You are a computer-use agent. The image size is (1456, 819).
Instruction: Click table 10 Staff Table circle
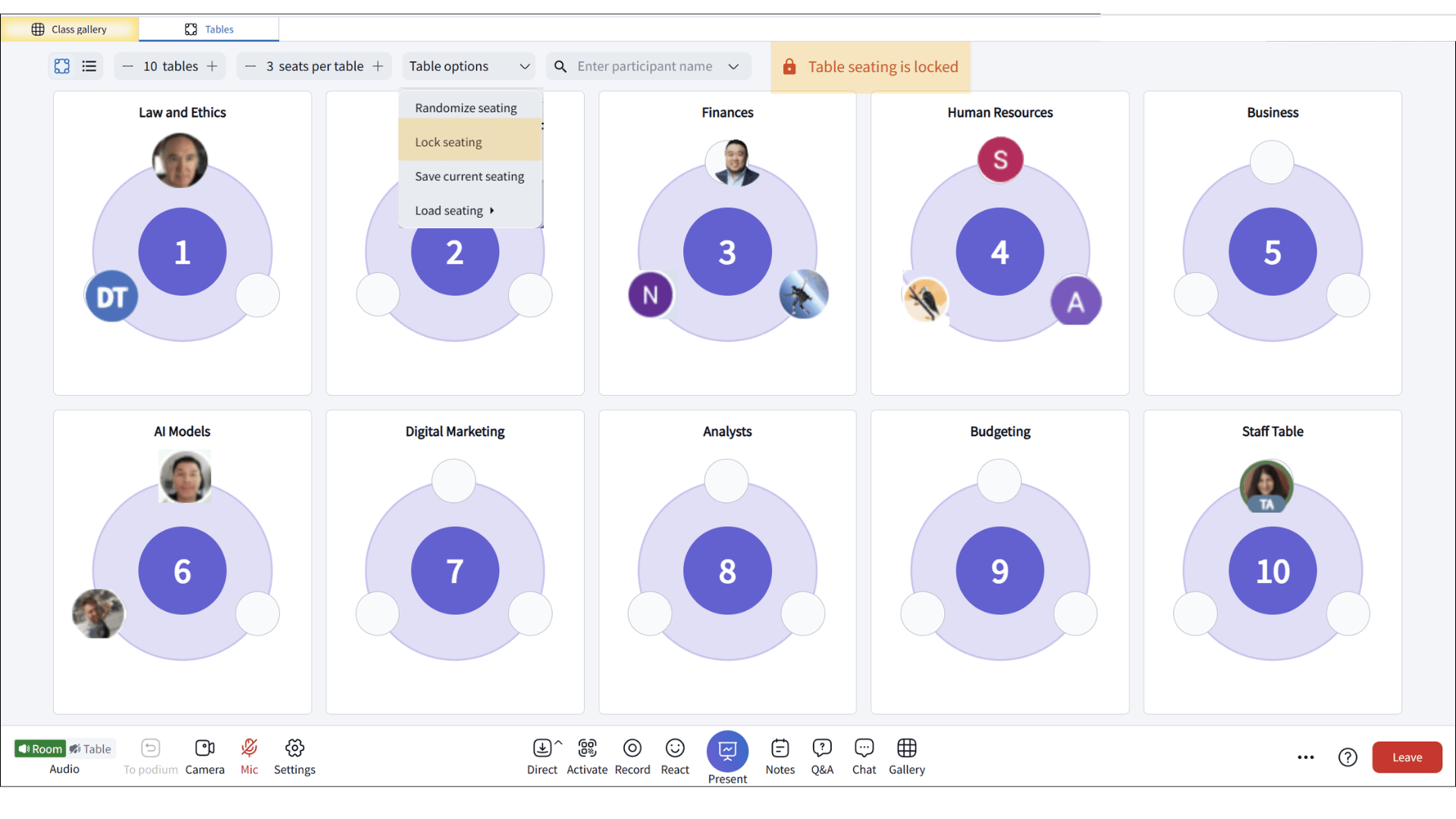tap(1272, 570)
